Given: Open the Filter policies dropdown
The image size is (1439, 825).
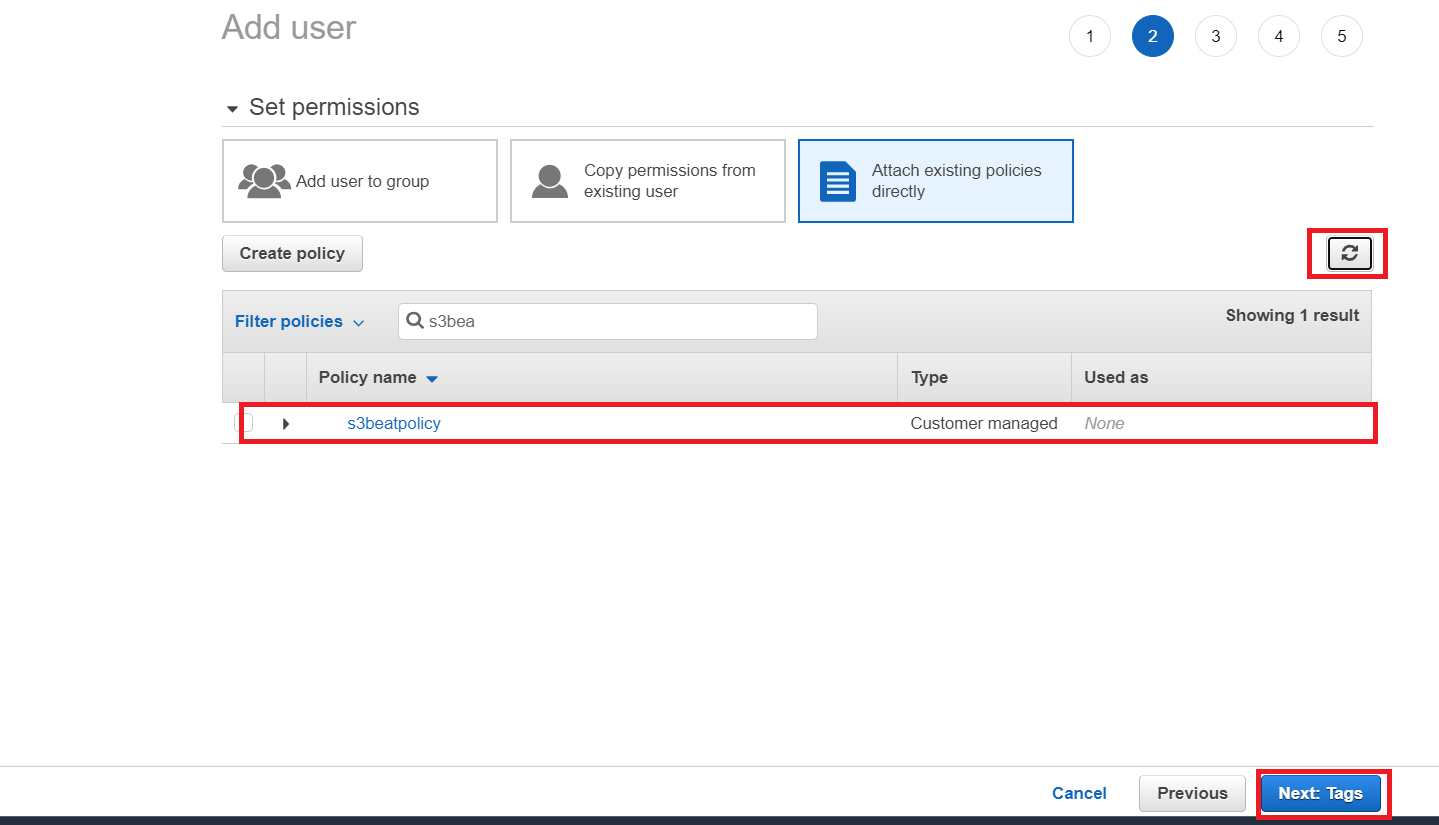Looking at the screenshot, I should [299, 322].
